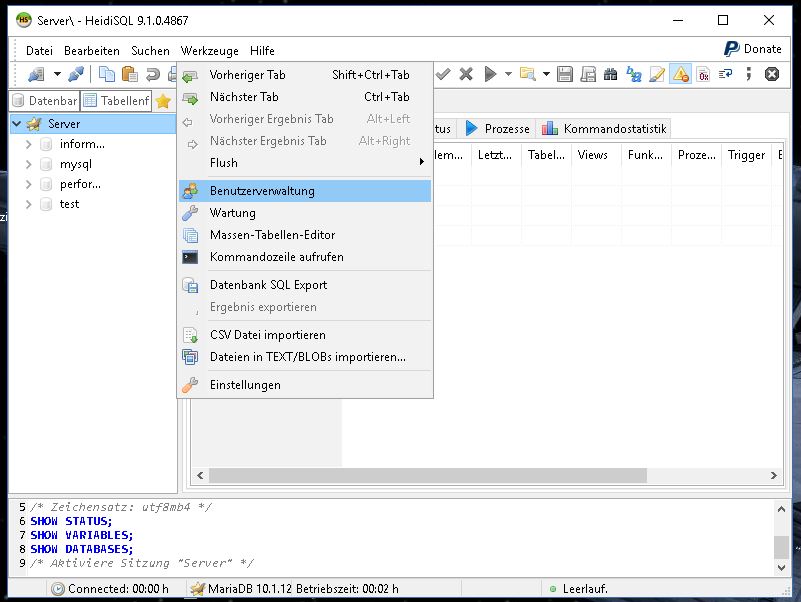Viewport: 801px width, 602px height.
Task: Switch to the Kommandostatistik tab
Action: (604, 129)
